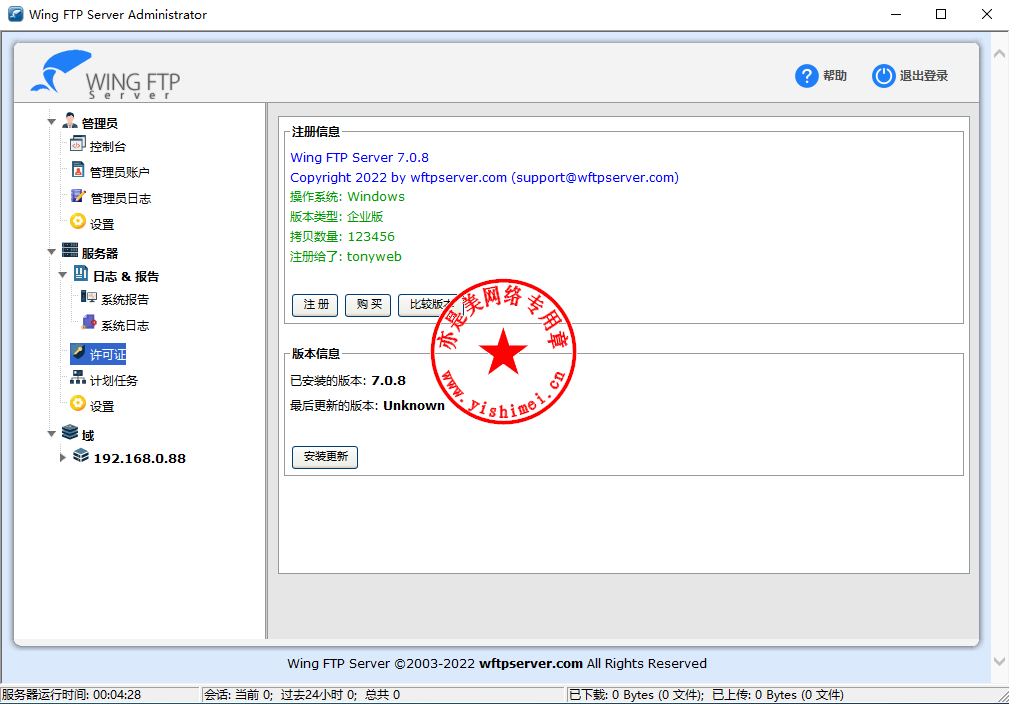Click the Help question mark icon
Viewport: 1009px width, 704px height.
[806, 76]
